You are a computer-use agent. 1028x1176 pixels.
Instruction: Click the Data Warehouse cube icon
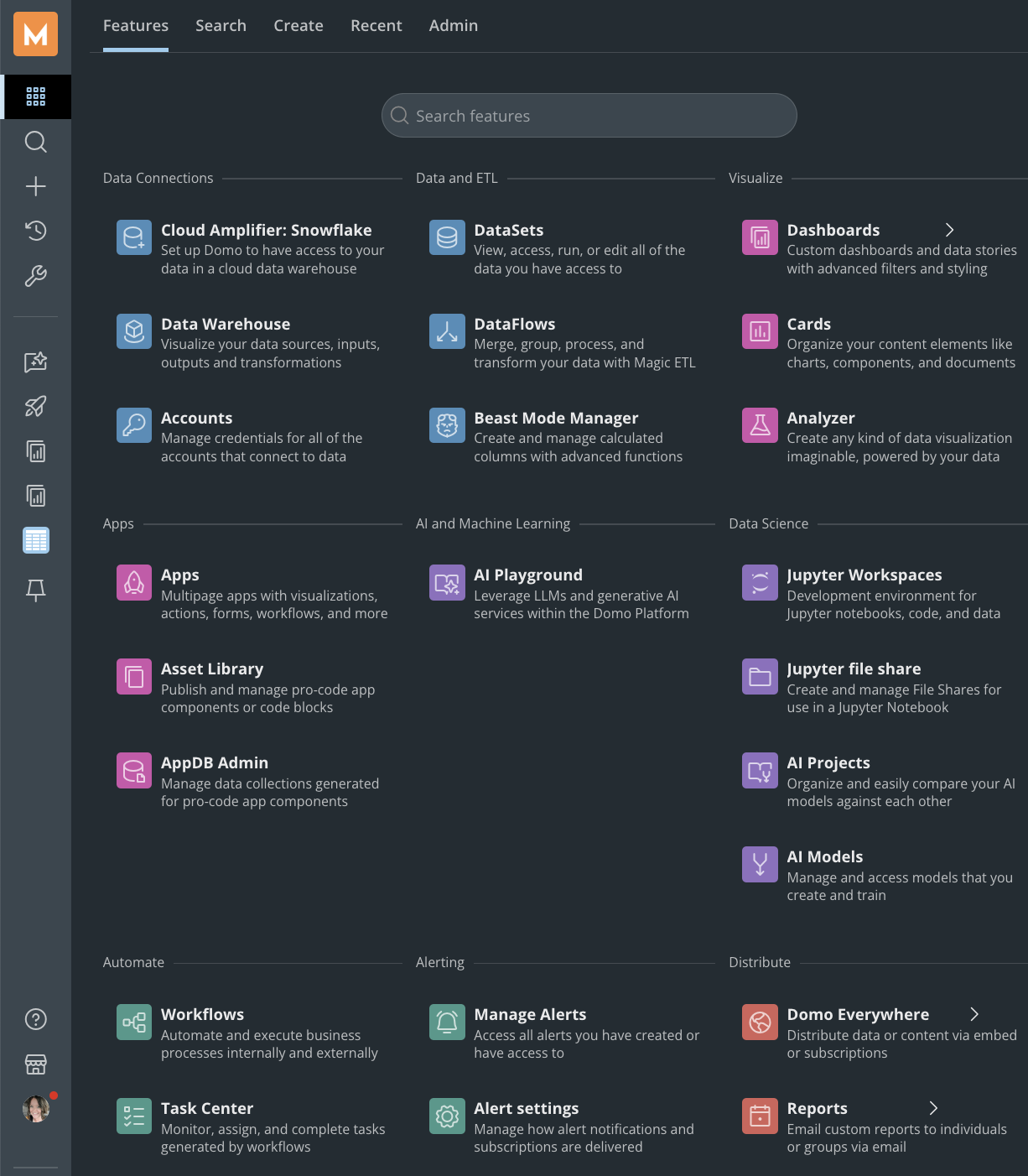pyautogui.click(x=134, y=331)
